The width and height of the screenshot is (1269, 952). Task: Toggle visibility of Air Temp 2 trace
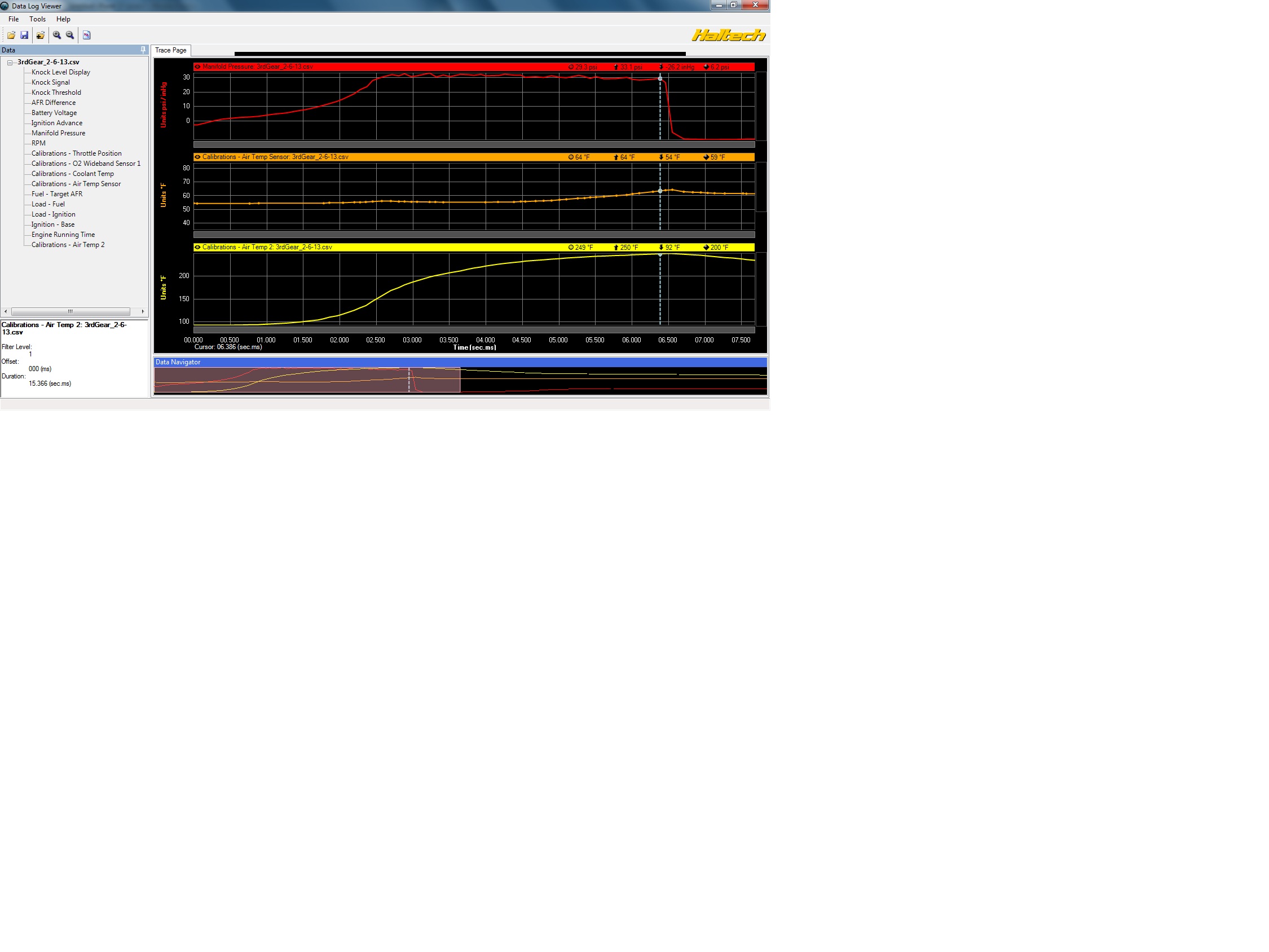pos(198,248)
